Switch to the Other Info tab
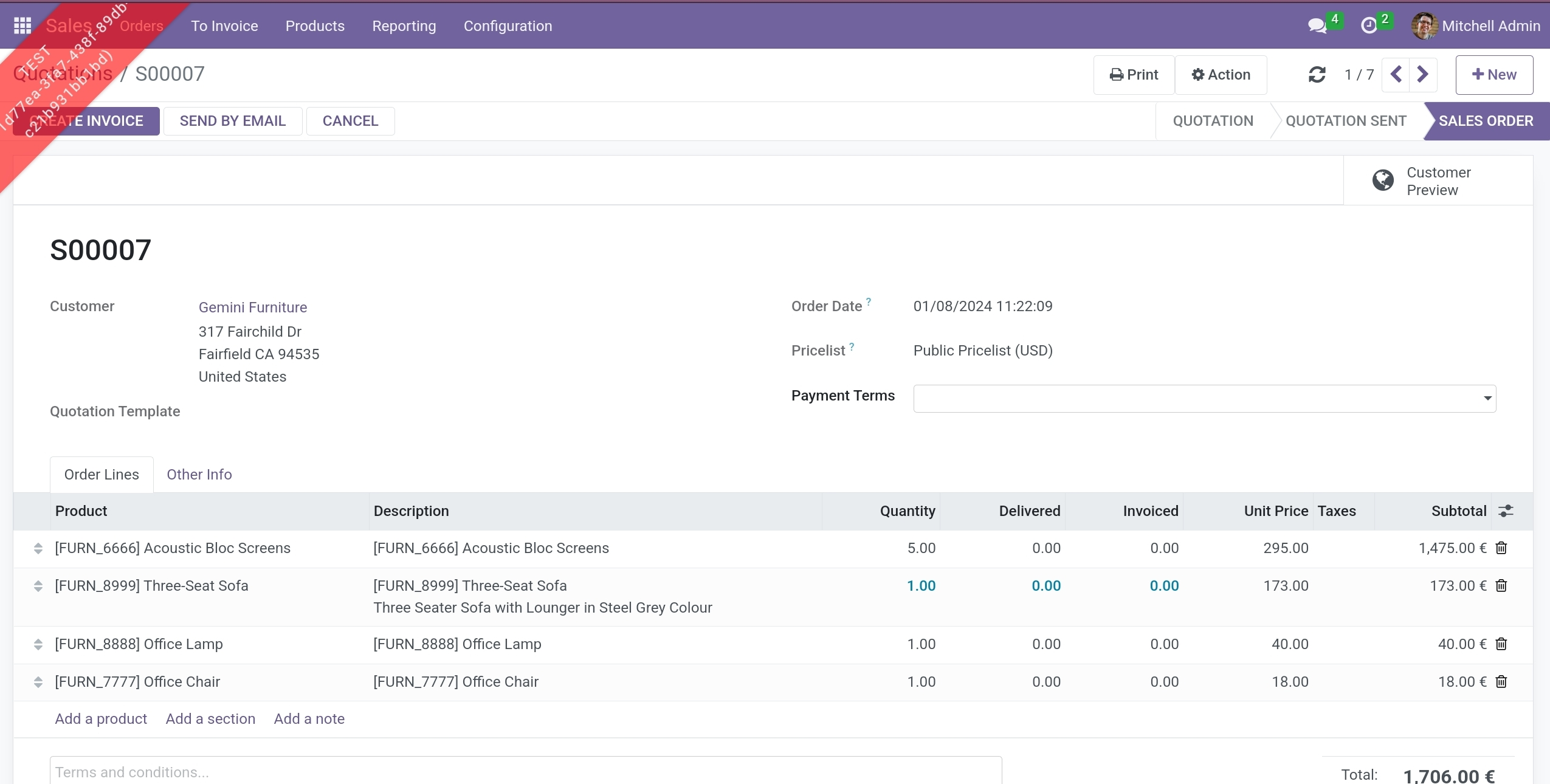 click(199, 475)
